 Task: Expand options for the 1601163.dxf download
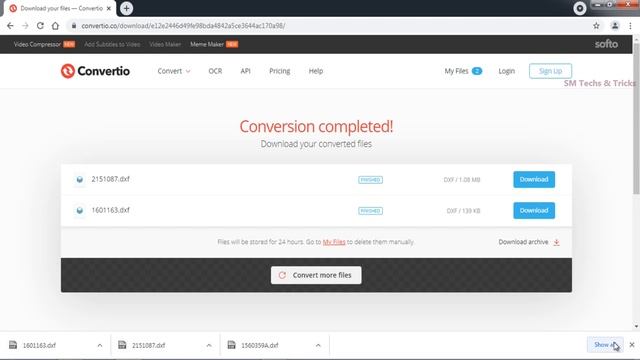point(100,345)
